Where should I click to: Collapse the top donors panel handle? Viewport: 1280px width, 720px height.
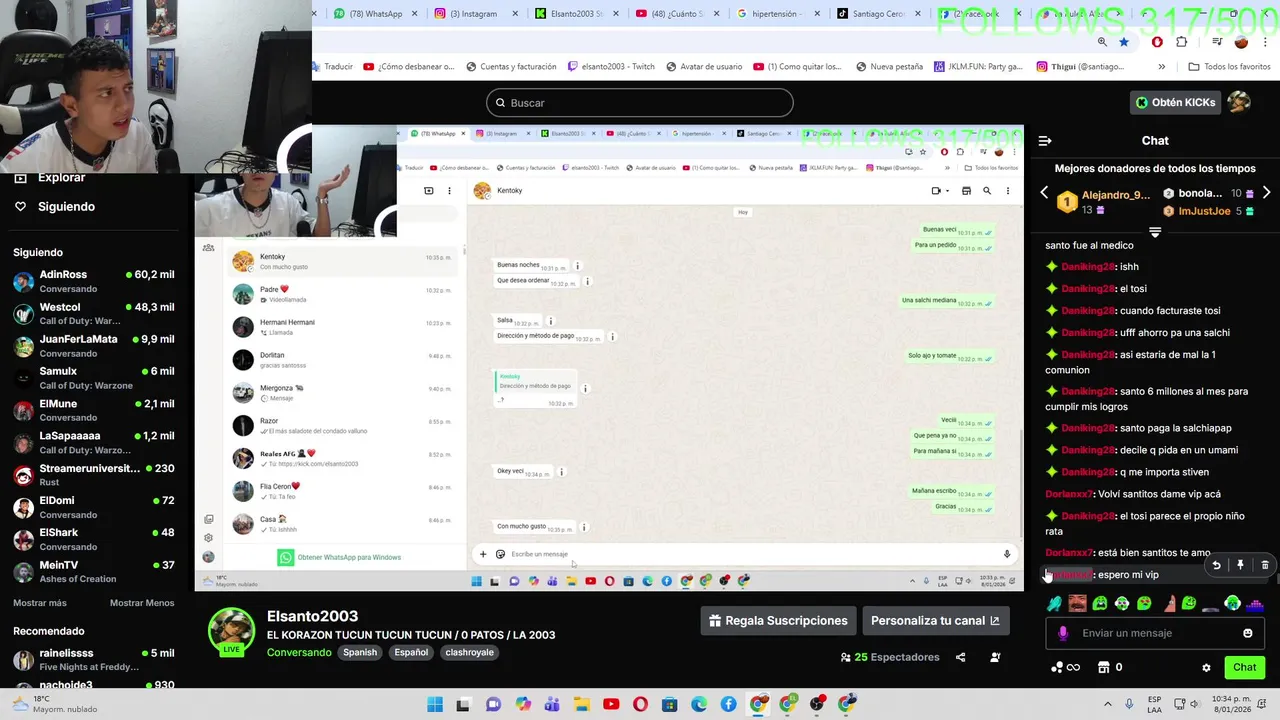pyautogui.click(x=1155, y=232)
